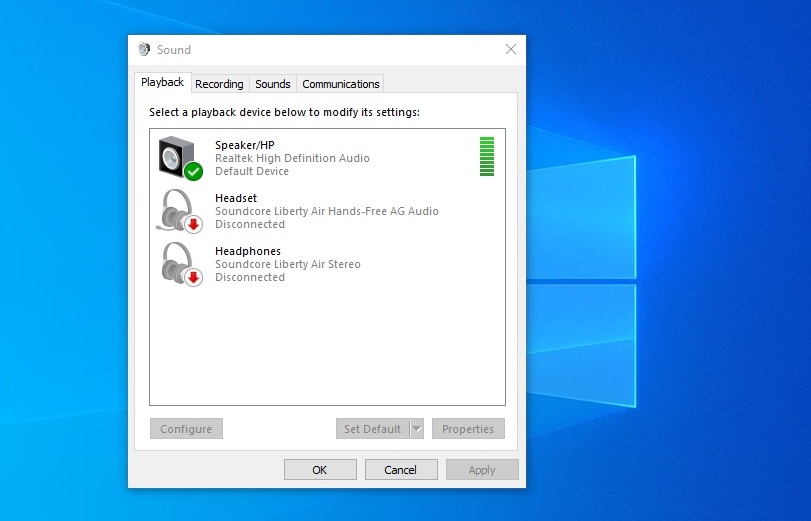Click the red arrow badge on Headset

(x=194, y=225)
